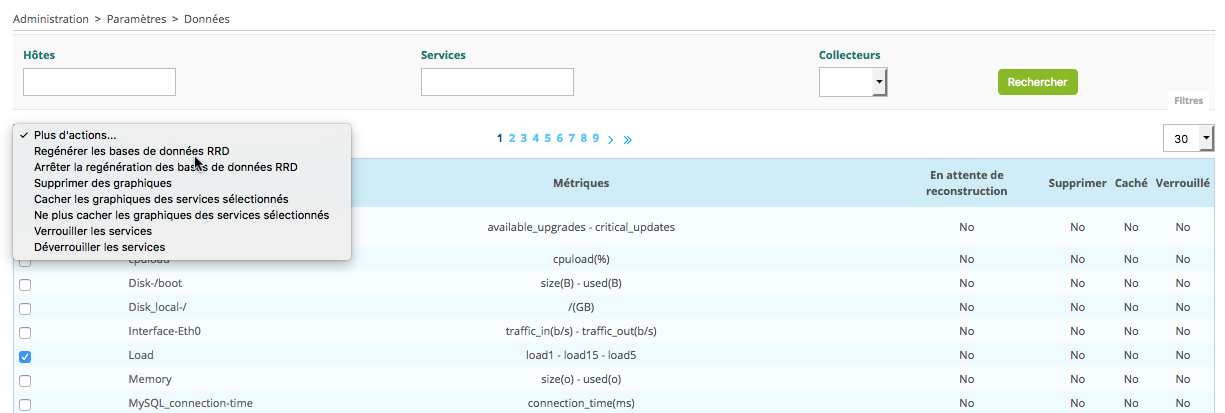
Task: Click into the Hôtes filter field
Action: pyautogui.click(x=99, y=82)
